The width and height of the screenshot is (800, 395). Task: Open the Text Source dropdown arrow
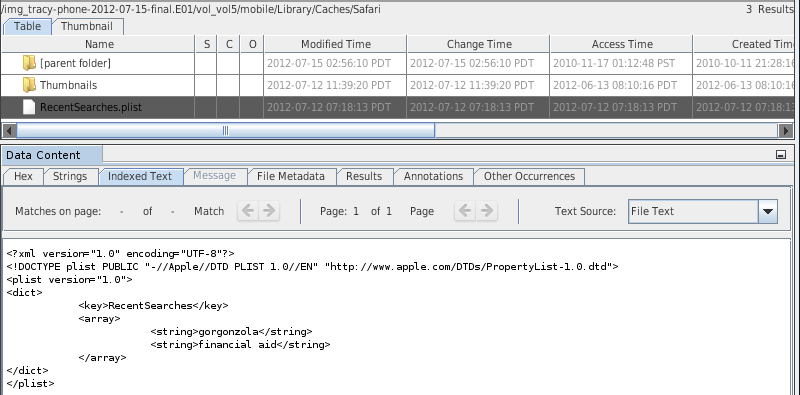point(768,211)
